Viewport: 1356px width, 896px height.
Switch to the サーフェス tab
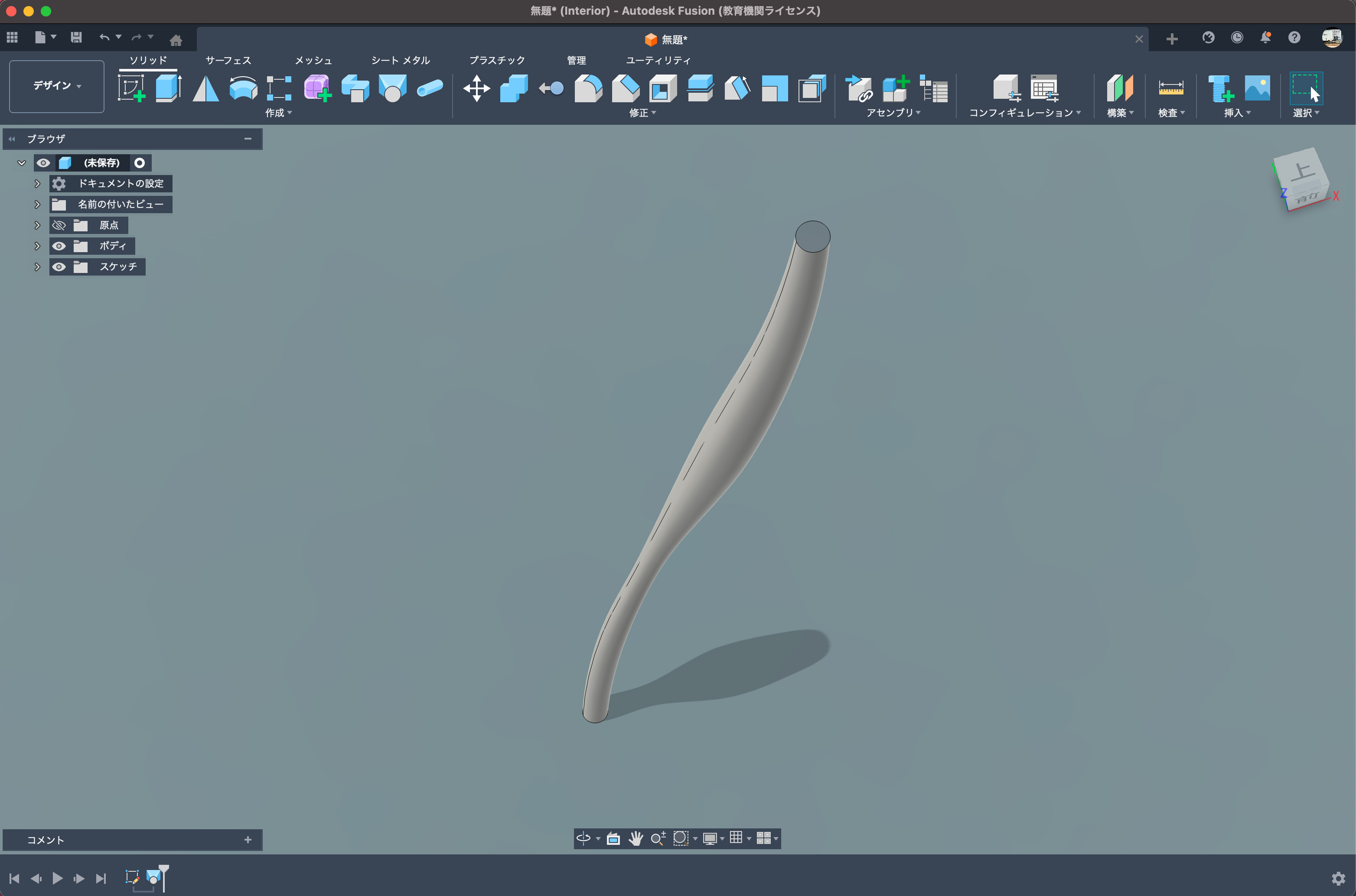pos(228,60)
